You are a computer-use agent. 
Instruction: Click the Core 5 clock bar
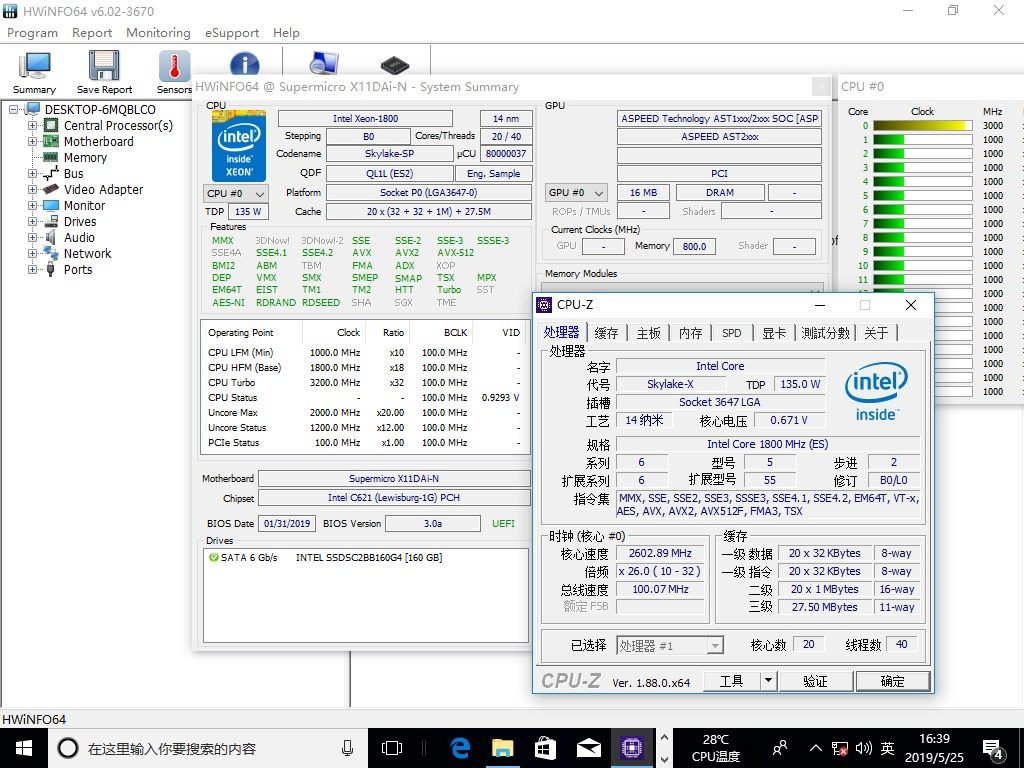[922, 195]
